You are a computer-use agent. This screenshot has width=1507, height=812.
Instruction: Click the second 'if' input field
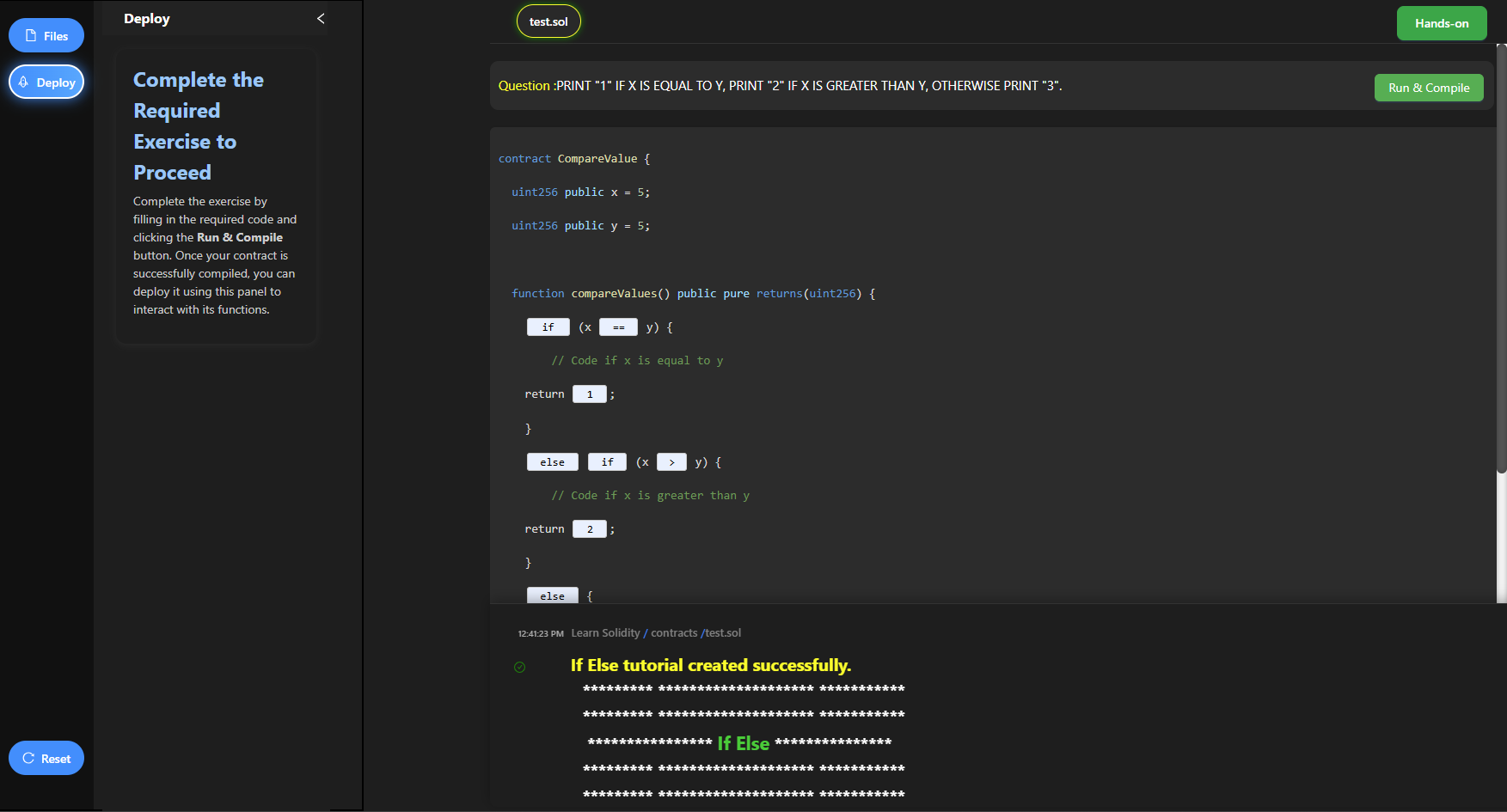(607, 462)
